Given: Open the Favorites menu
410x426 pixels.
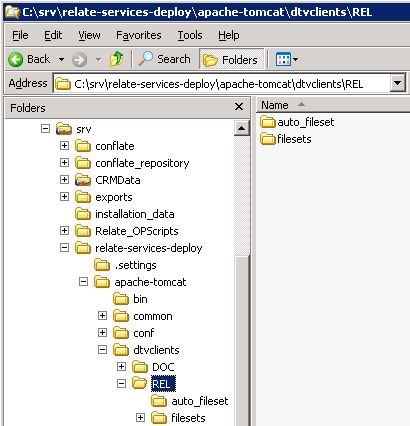Looking at the screenshot, I should tap(139, 35).
